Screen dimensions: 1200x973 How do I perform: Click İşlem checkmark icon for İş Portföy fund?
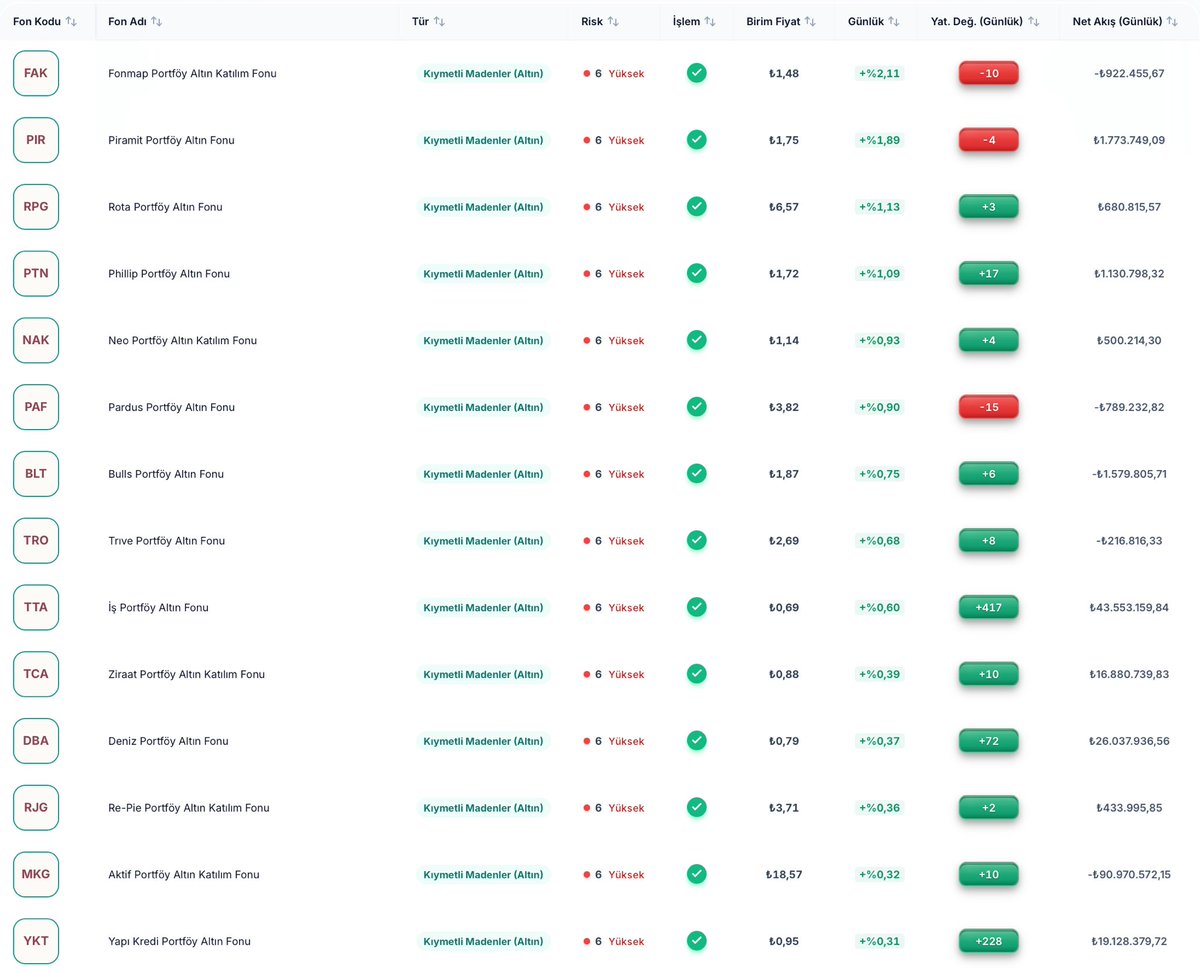tap(697, 607)
